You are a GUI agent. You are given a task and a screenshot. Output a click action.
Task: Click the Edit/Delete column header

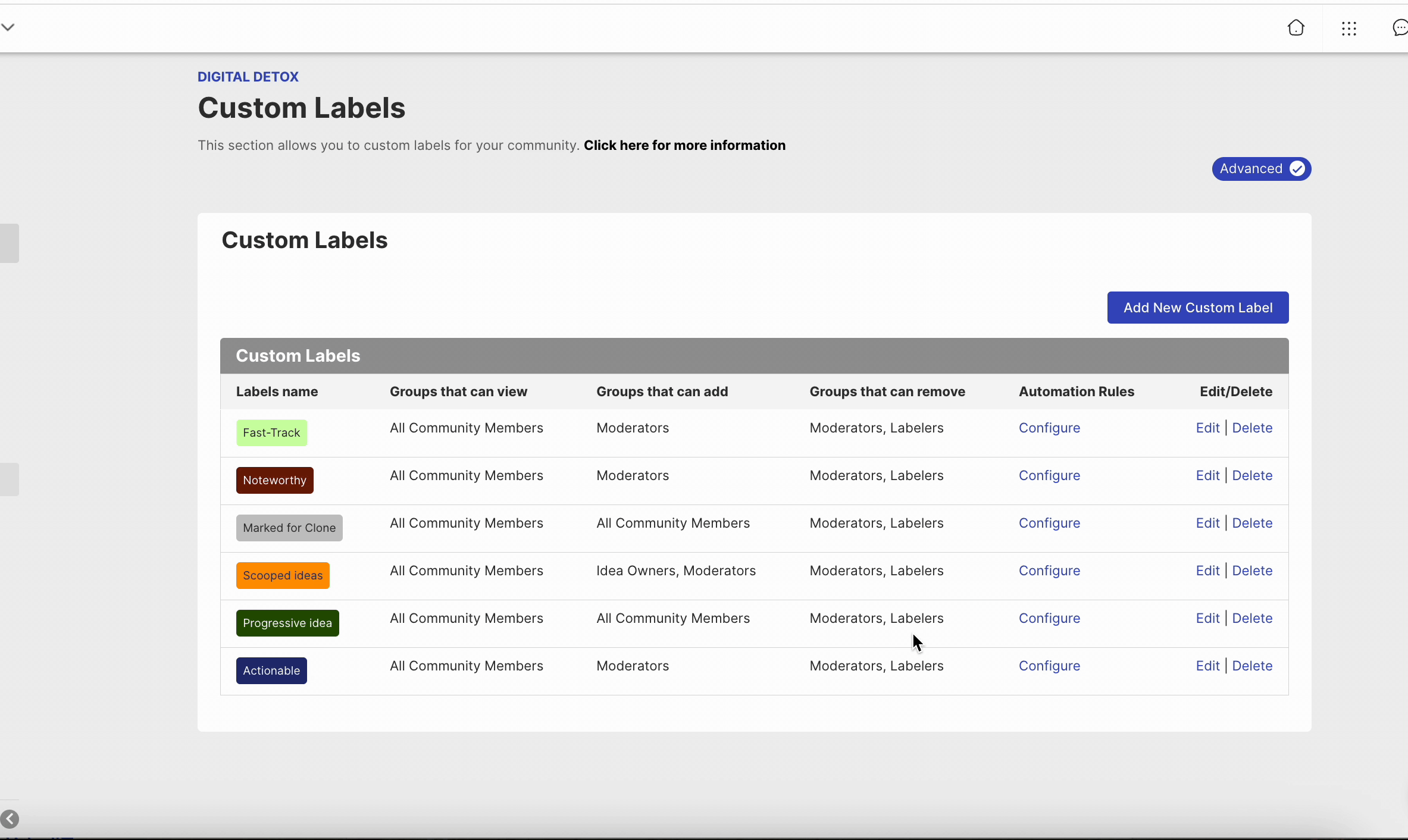point(1236,391)
